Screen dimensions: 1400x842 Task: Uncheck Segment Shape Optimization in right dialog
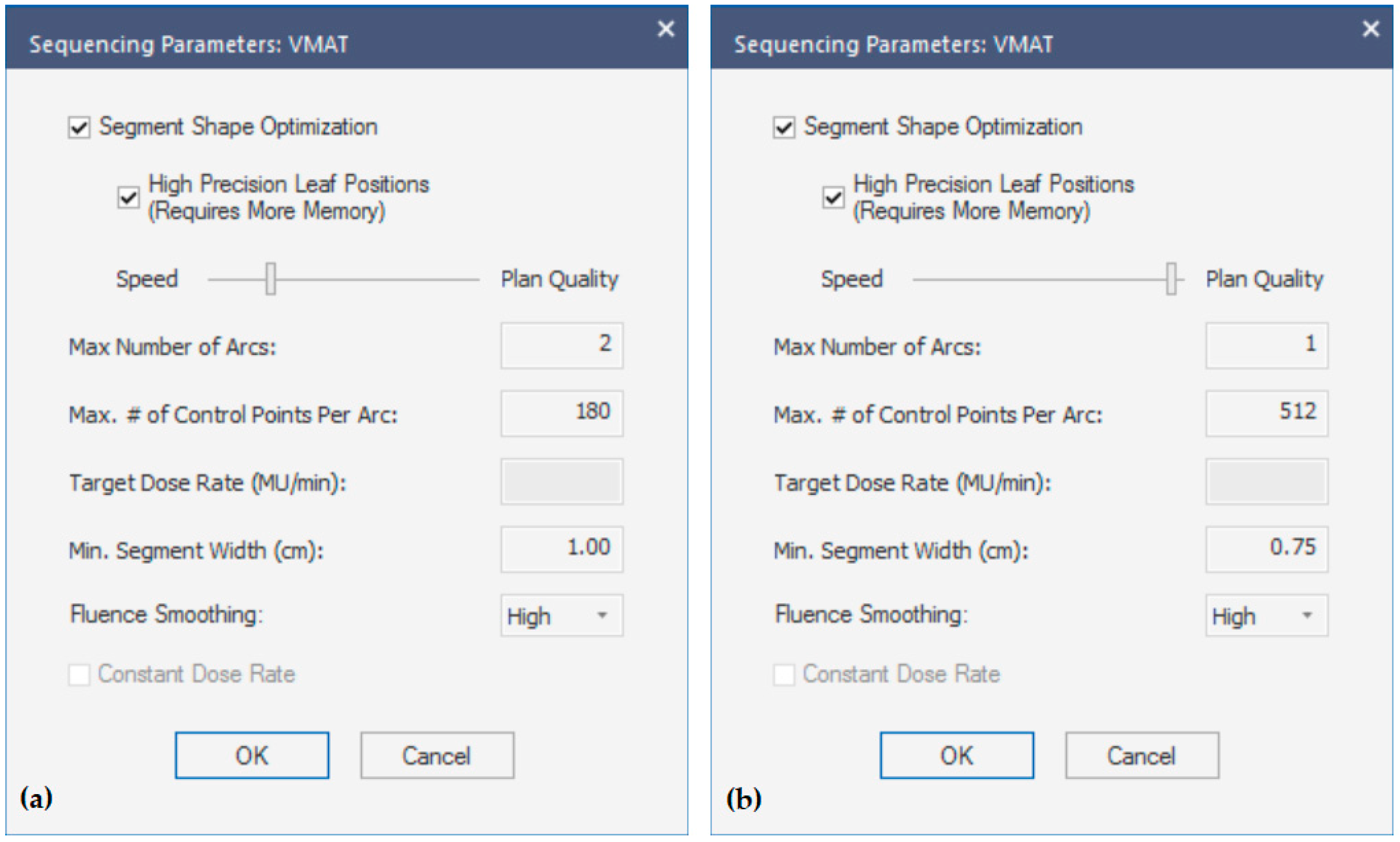(784, 128)
